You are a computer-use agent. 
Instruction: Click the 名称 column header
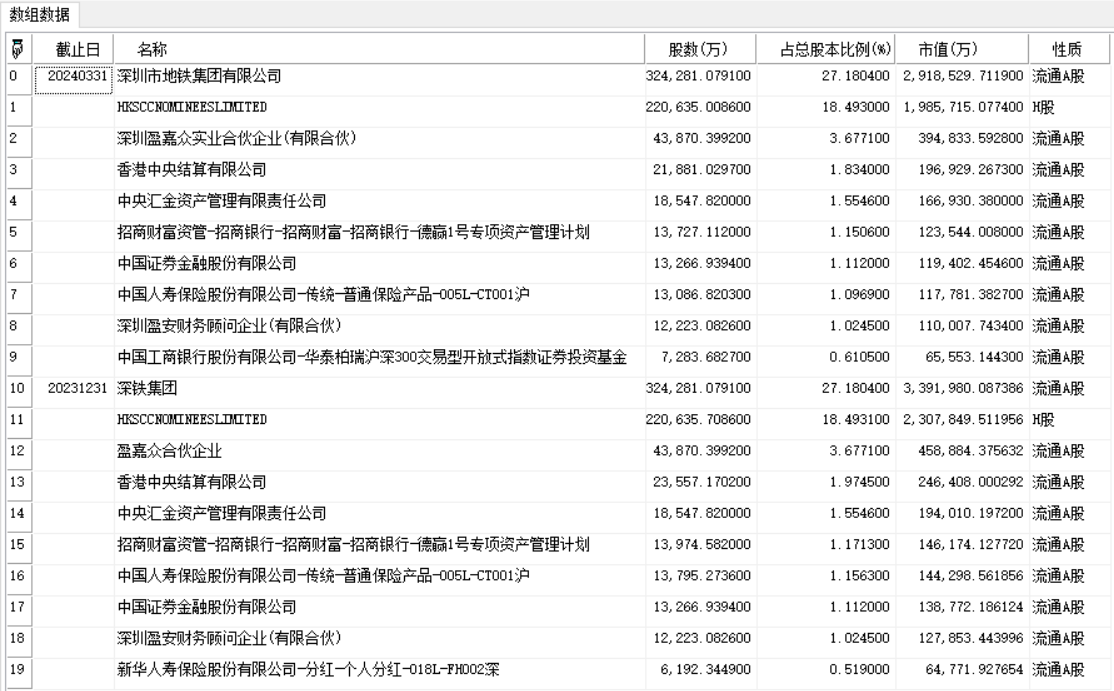(x=152, y=49)
